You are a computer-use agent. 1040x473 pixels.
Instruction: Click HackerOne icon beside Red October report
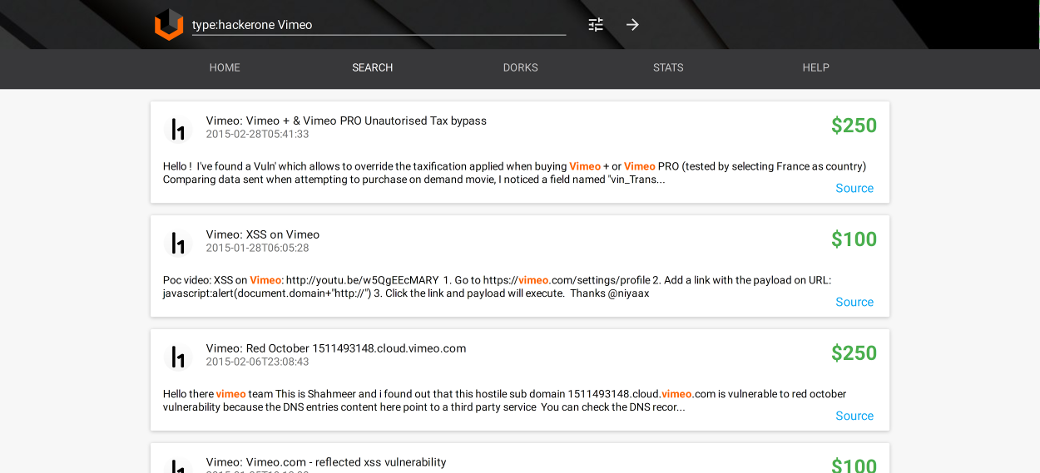(178, 357)
